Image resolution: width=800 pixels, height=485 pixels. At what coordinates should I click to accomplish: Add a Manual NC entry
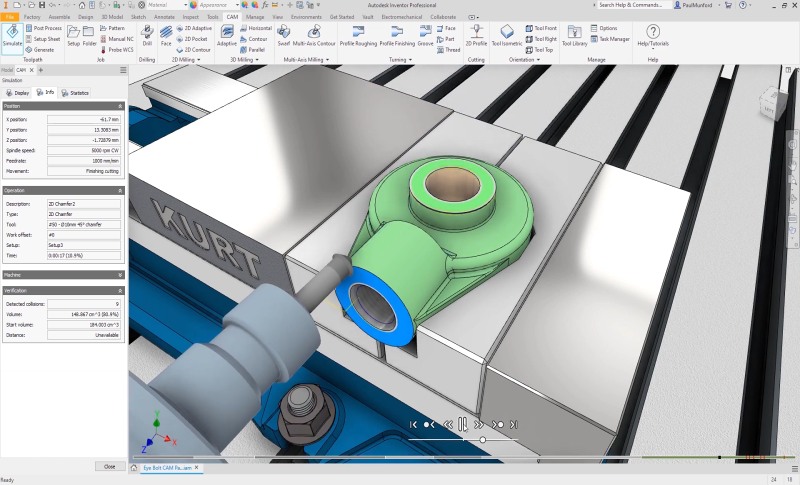click(x=116, y=39)
